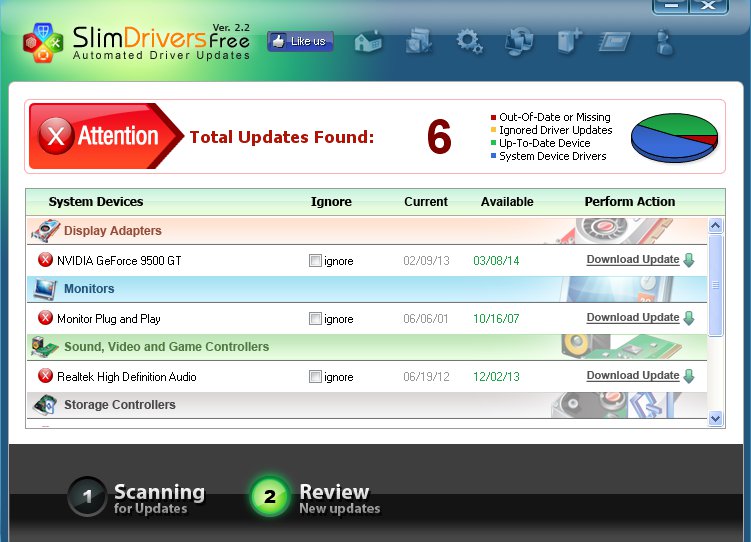The width and height of the screenshot is (751, 542).
Task: Open the backup drivers icon in toolbar
Action: (419, 41)
